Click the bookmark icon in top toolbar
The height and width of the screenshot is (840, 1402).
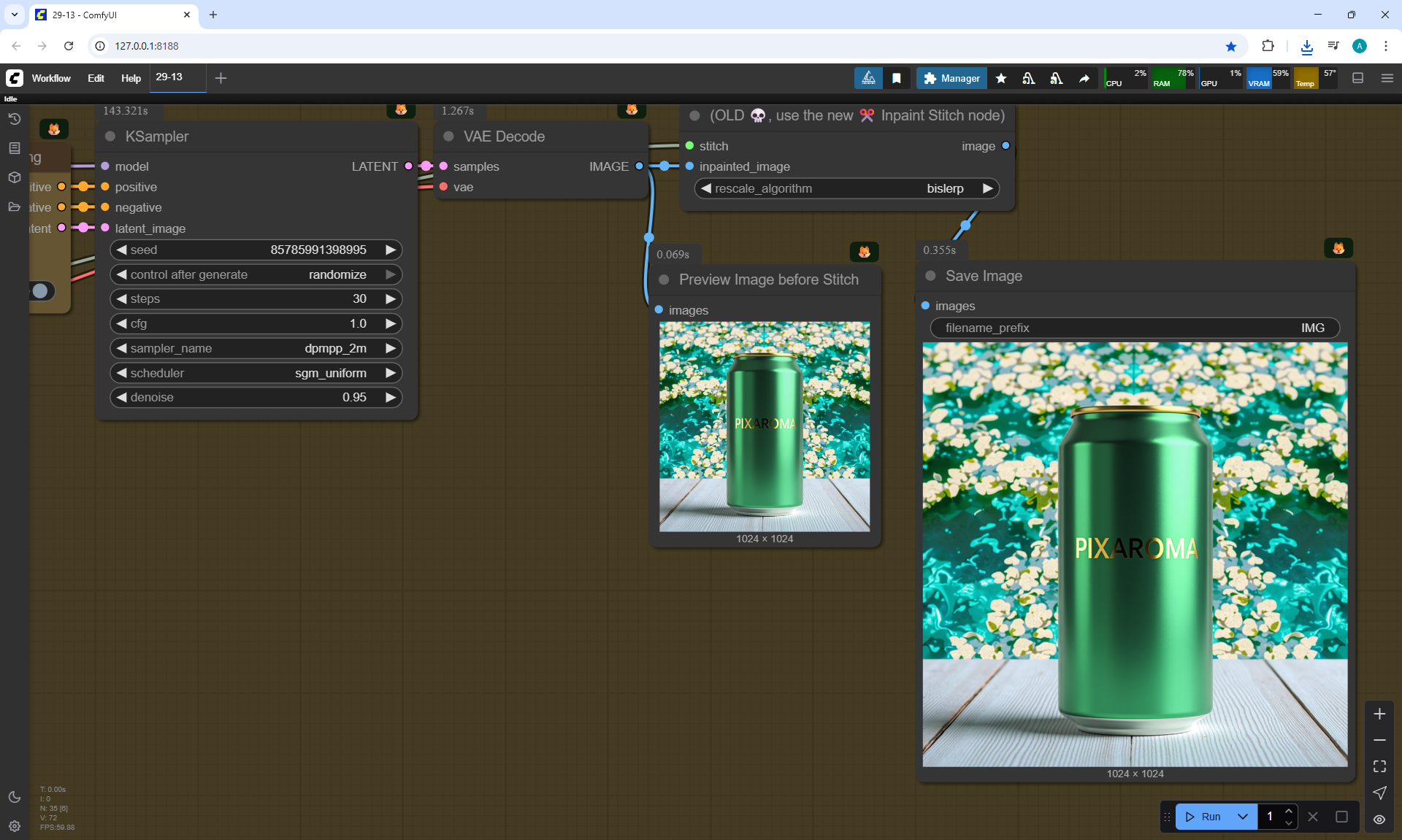click(x=897, y=78)
